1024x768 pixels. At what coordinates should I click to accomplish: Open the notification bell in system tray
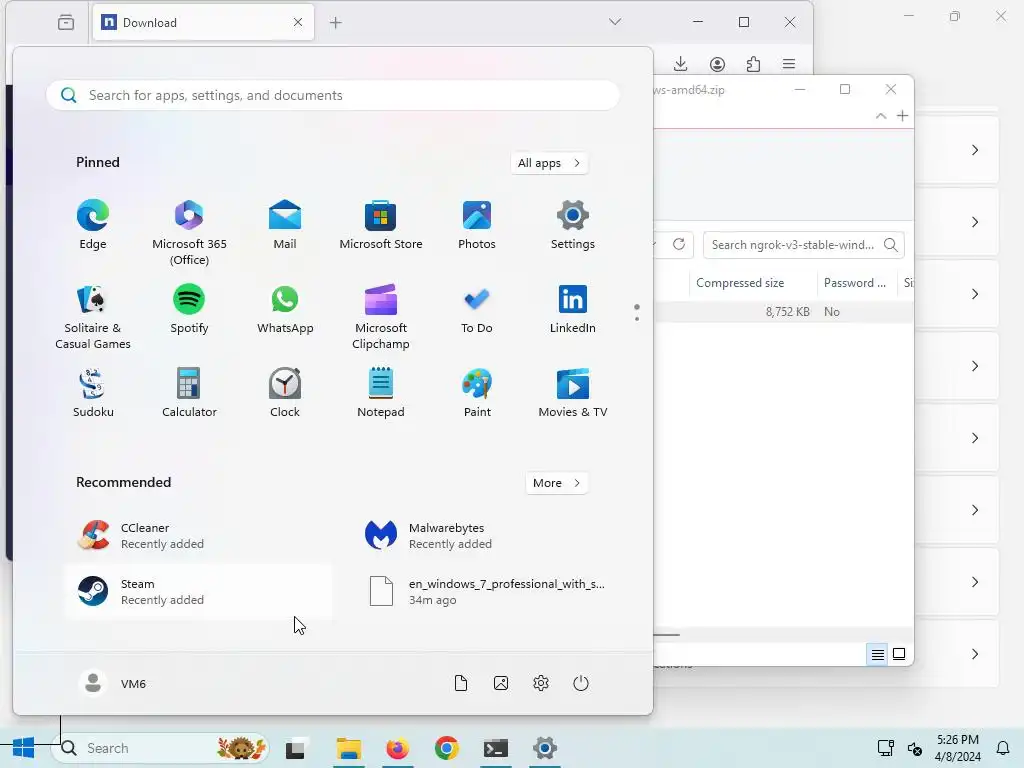(x=1002, y=748)
